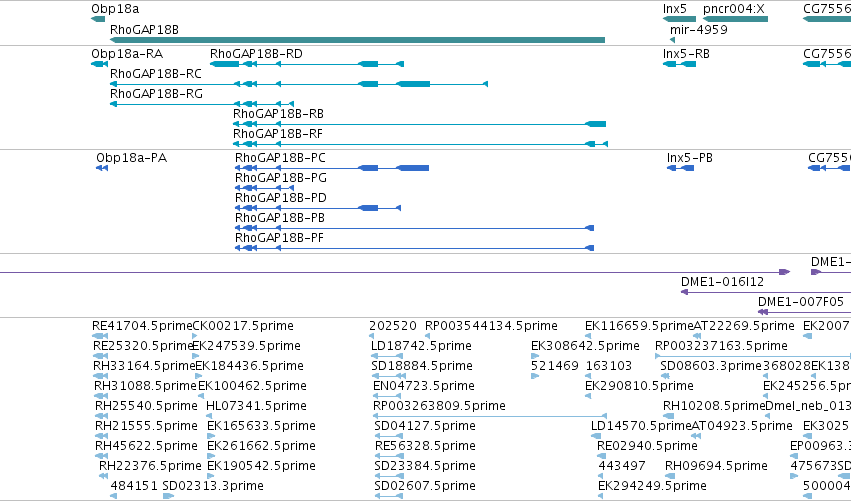This screenshot has width=851, height=501.
Task: Select the mir-4959 label
Action: tap(698, 29)
